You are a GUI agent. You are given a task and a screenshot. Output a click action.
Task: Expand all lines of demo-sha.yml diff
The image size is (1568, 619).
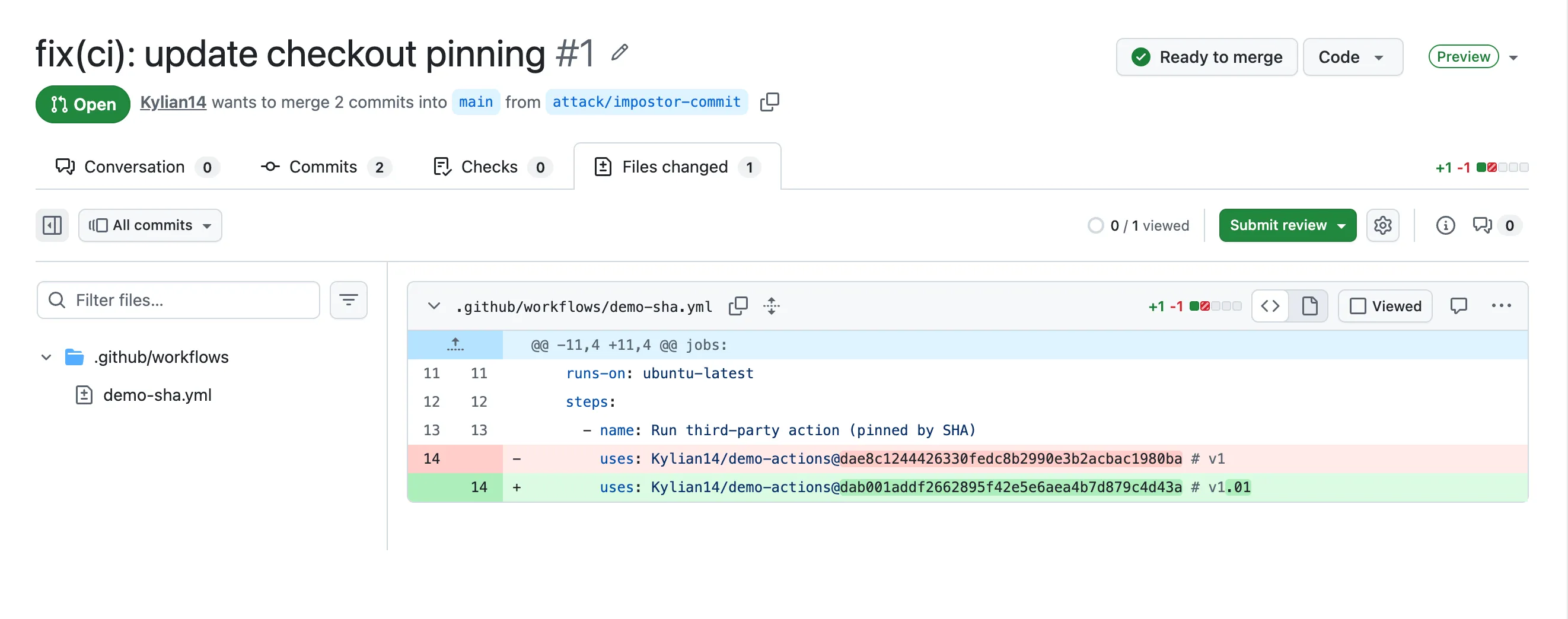pos(771,305)
